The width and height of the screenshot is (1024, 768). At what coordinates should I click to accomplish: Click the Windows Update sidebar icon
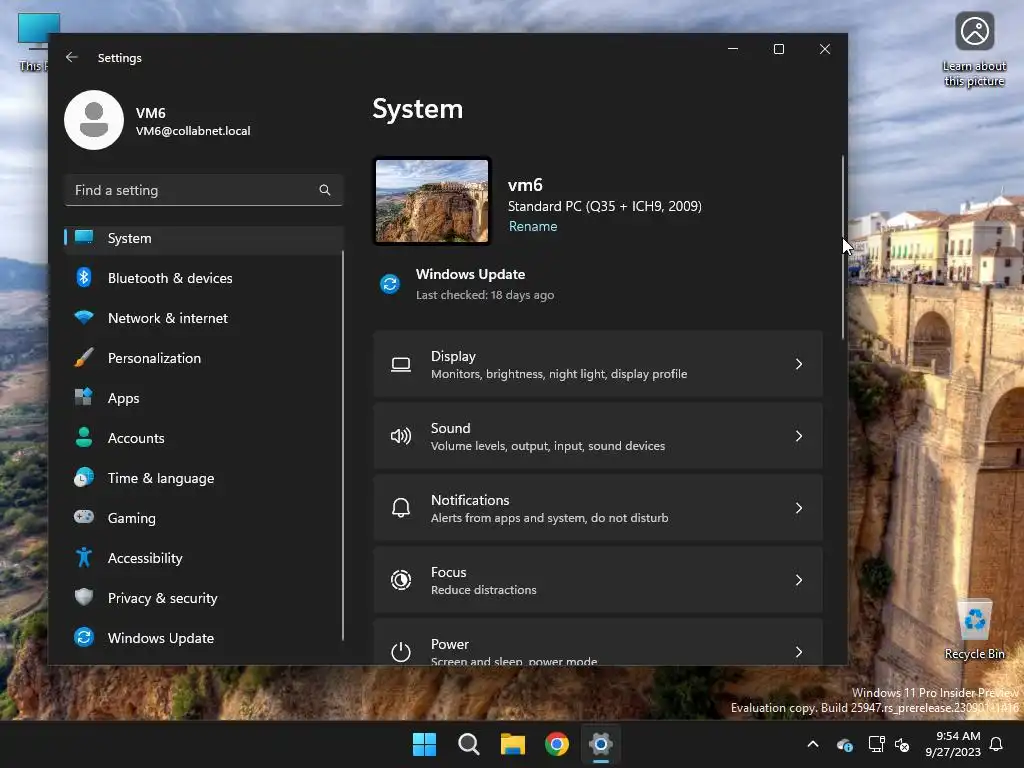[x=84, y=637]
